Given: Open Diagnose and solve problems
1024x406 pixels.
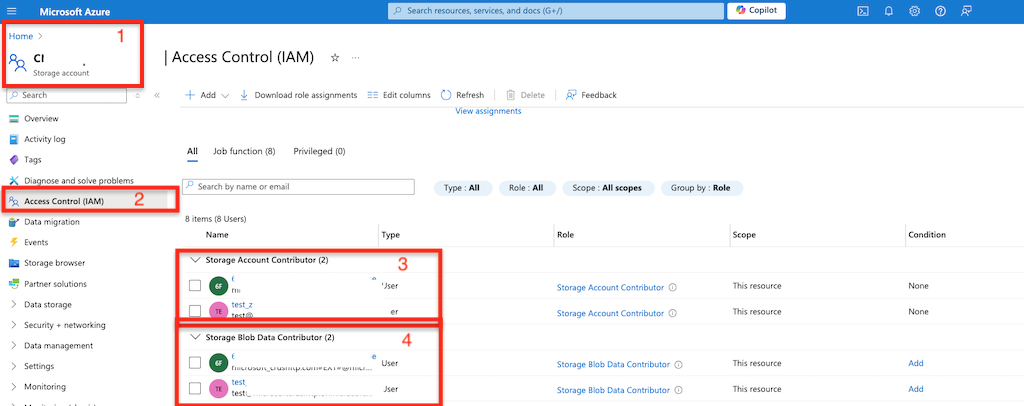Looking at the screenshot, I should tap(79, 180).
